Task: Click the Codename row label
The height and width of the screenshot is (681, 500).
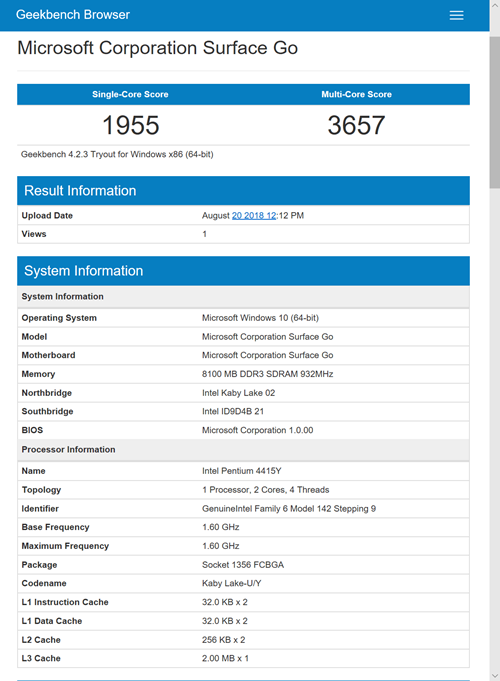Action: [44, 583]
